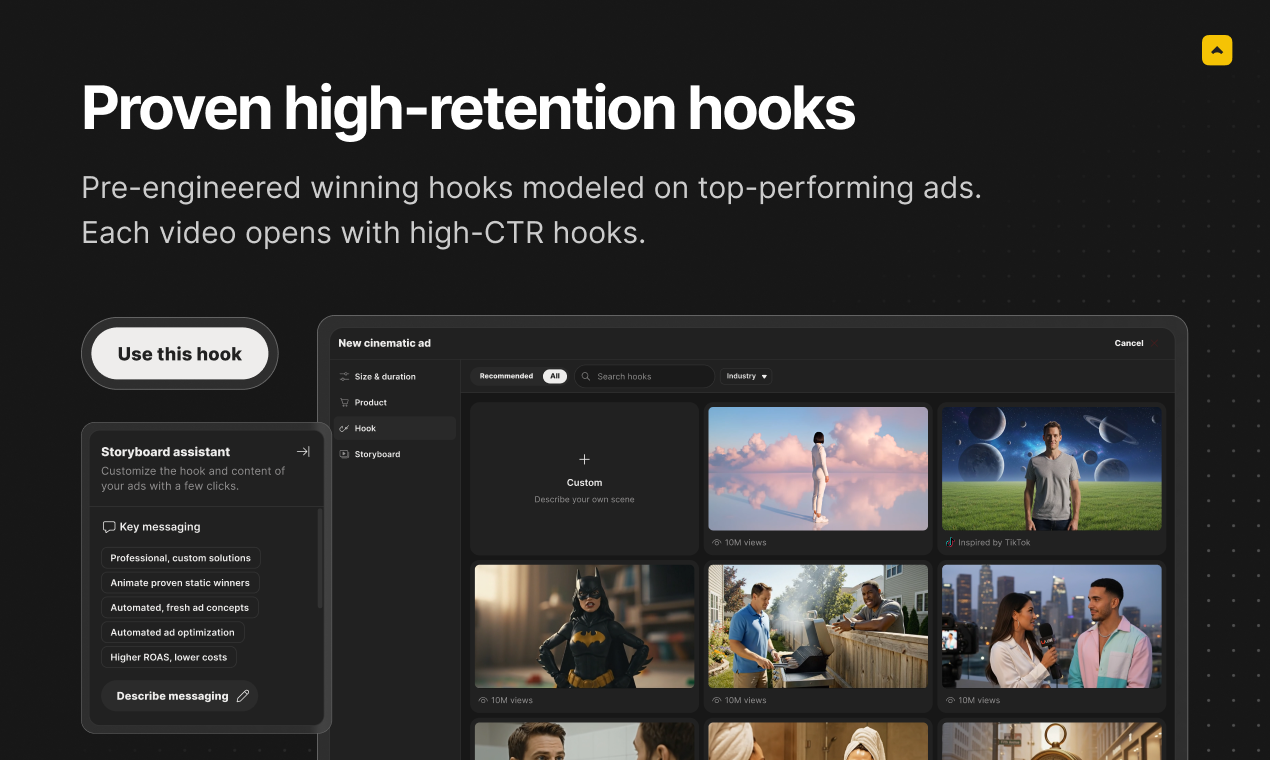Viewport: 1270px width, 760px height.
Task: Click Cancel in New cinematic ad dialog
Action: tap(1129, 343)
